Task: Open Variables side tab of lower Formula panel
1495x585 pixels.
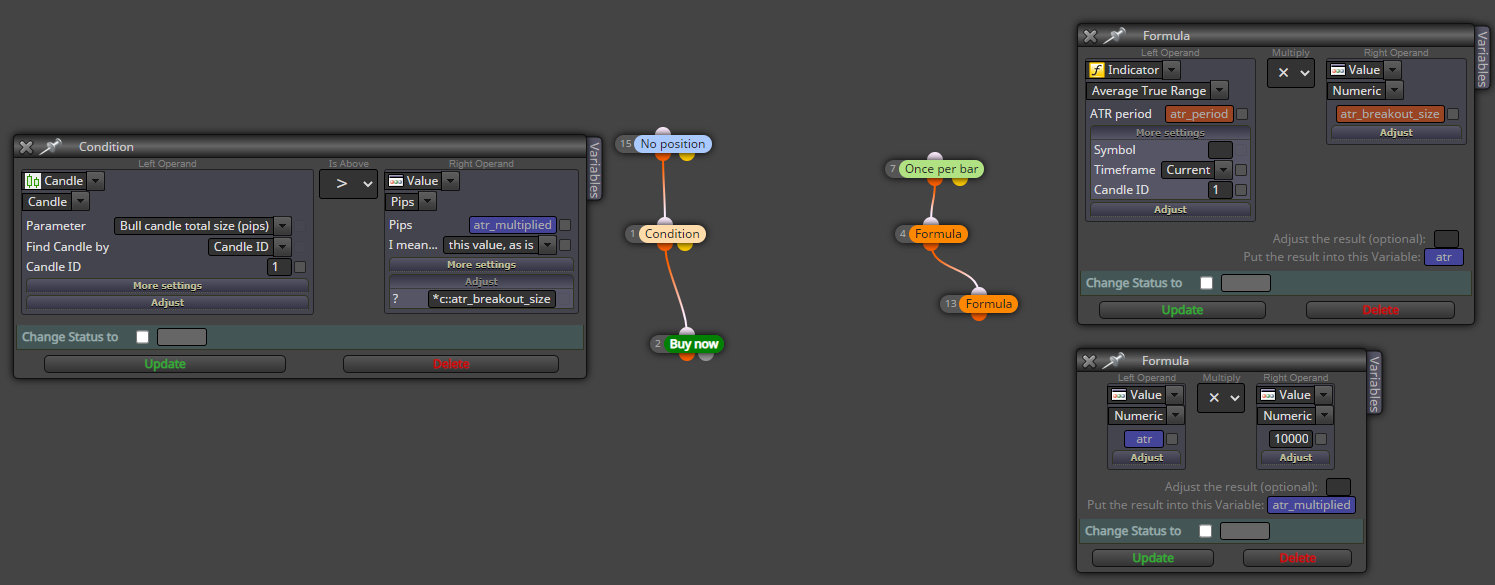Action: tap(1374, 383)
